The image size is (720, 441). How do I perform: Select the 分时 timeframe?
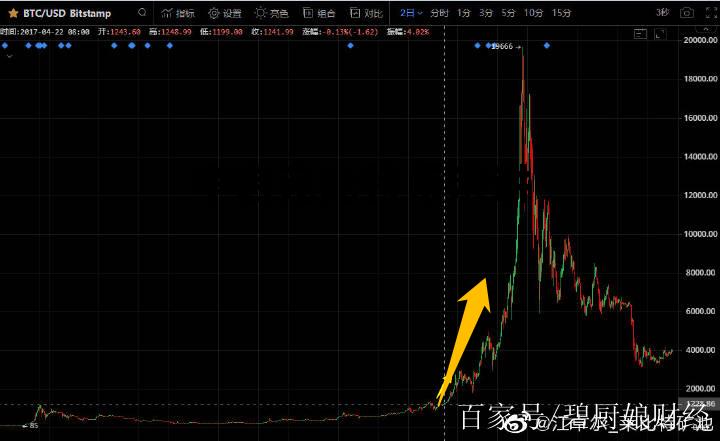click(439, 13)
